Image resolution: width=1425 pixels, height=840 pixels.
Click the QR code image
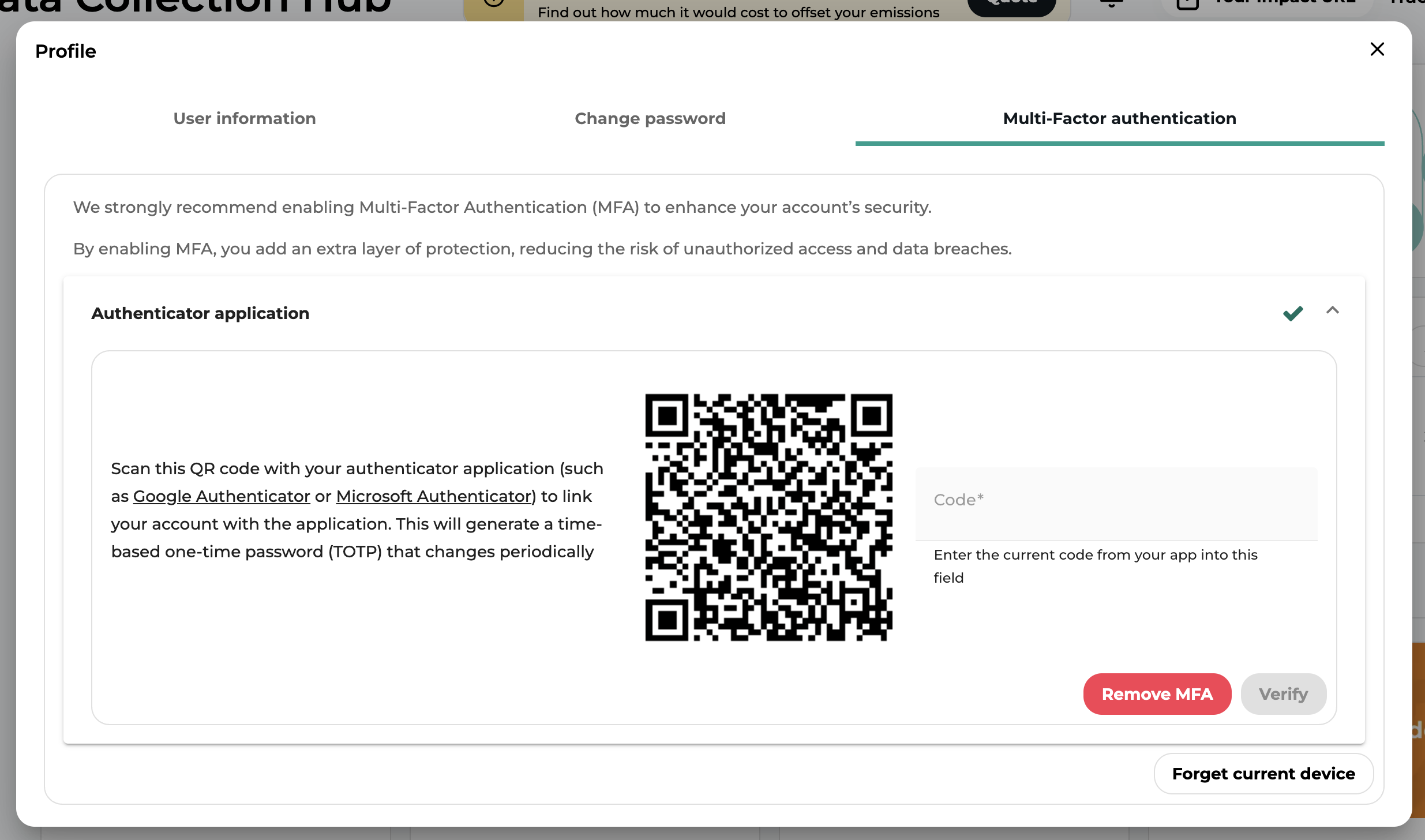768,517
